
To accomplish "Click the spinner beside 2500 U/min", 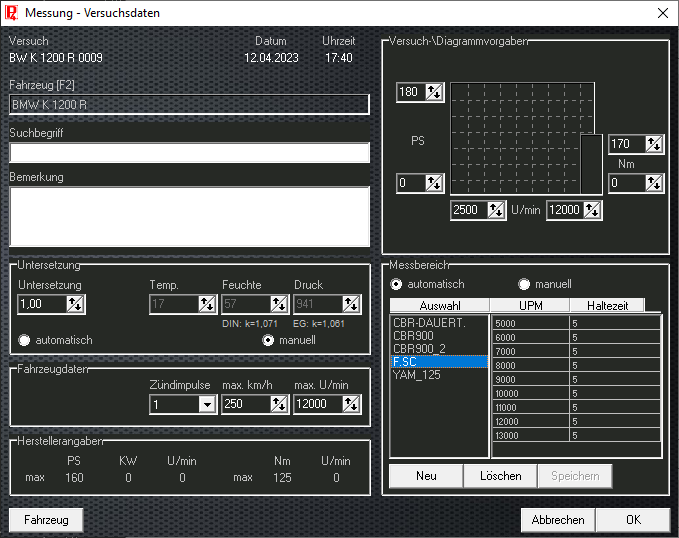I will (x=496, y=210).
